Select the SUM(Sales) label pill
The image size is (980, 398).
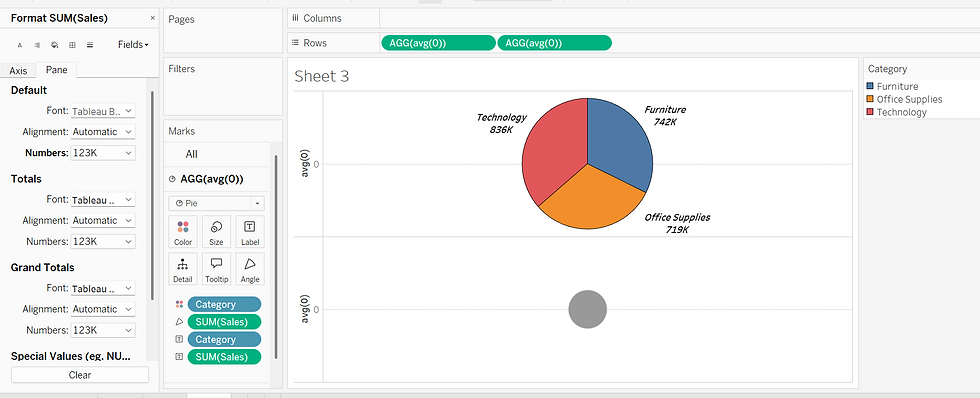pos(224,357)
